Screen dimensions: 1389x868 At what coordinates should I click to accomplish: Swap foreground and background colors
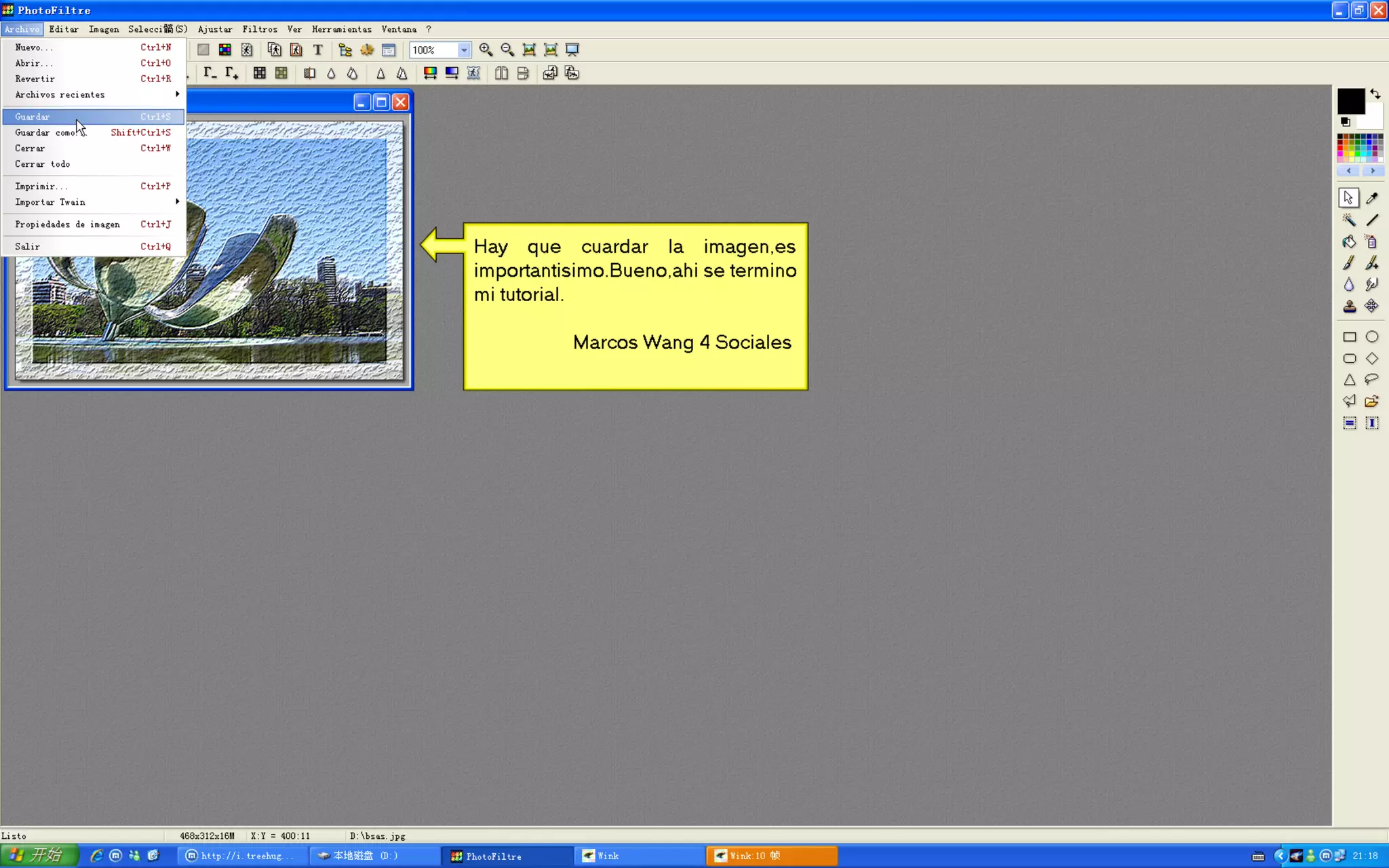coord(1375,94)
